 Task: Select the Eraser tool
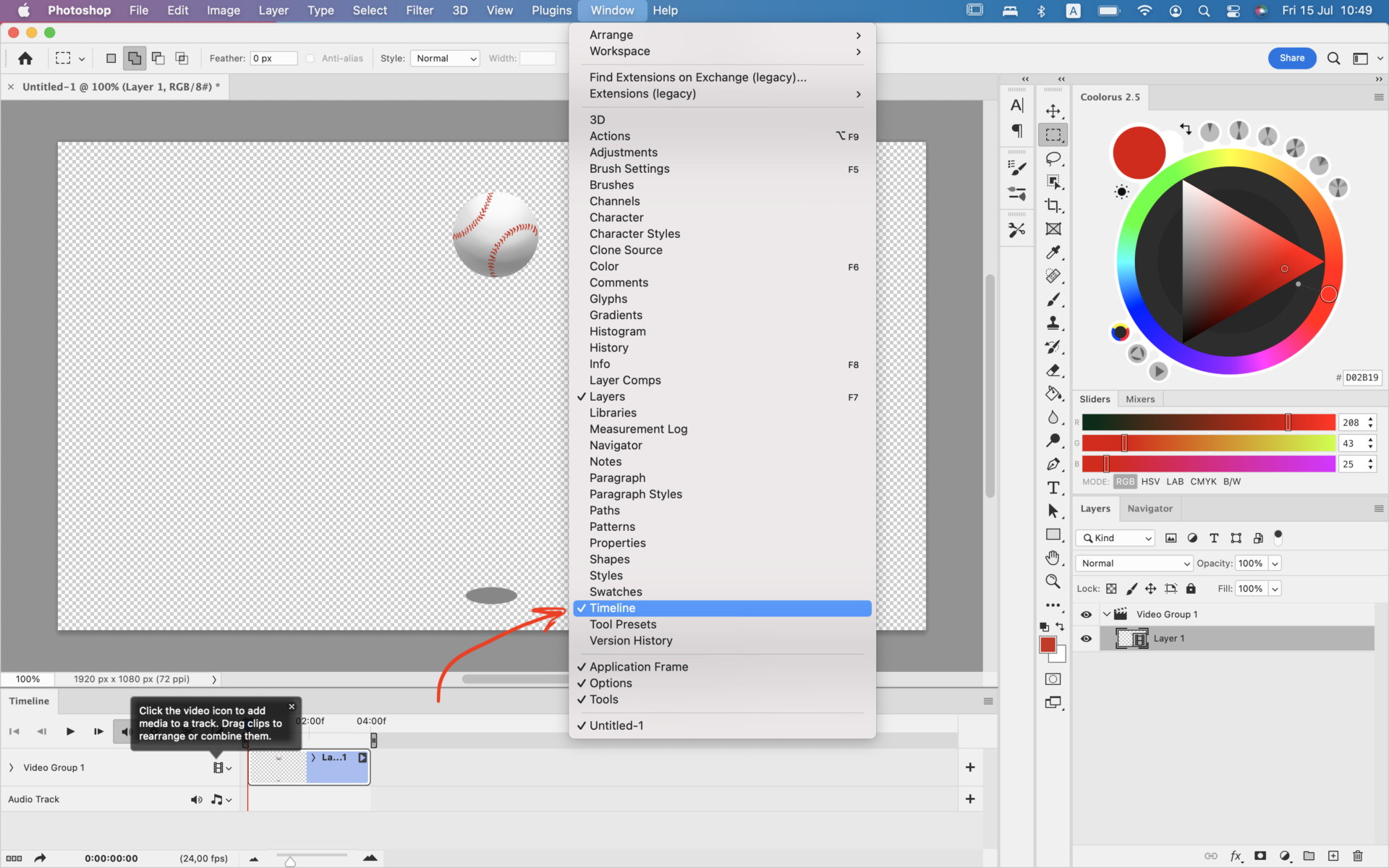(x=1053, y=371)
